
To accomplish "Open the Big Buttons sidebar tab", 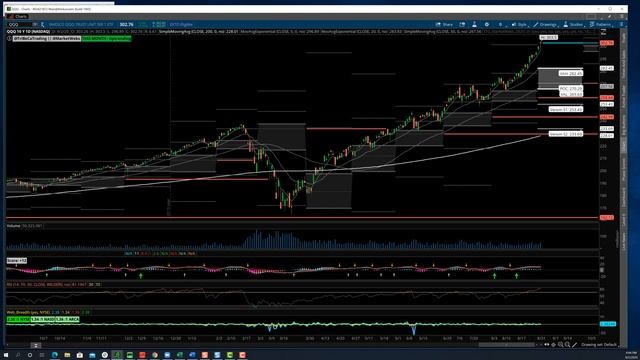I will pos(624,126).
